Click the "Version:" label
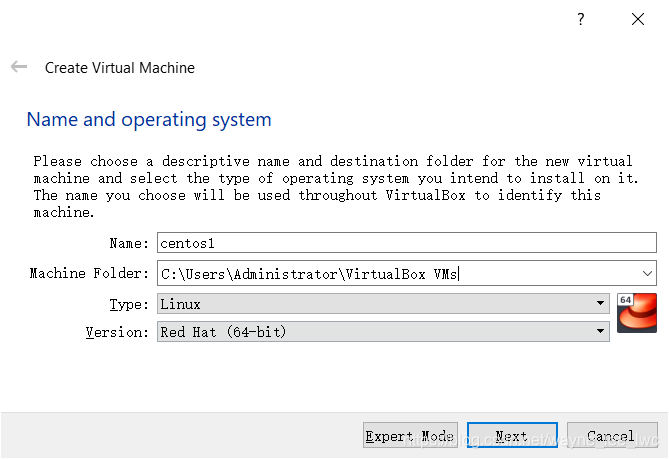The width and height of the screenshot is (669, 459). pyautogui.click(x=117, y=332)
